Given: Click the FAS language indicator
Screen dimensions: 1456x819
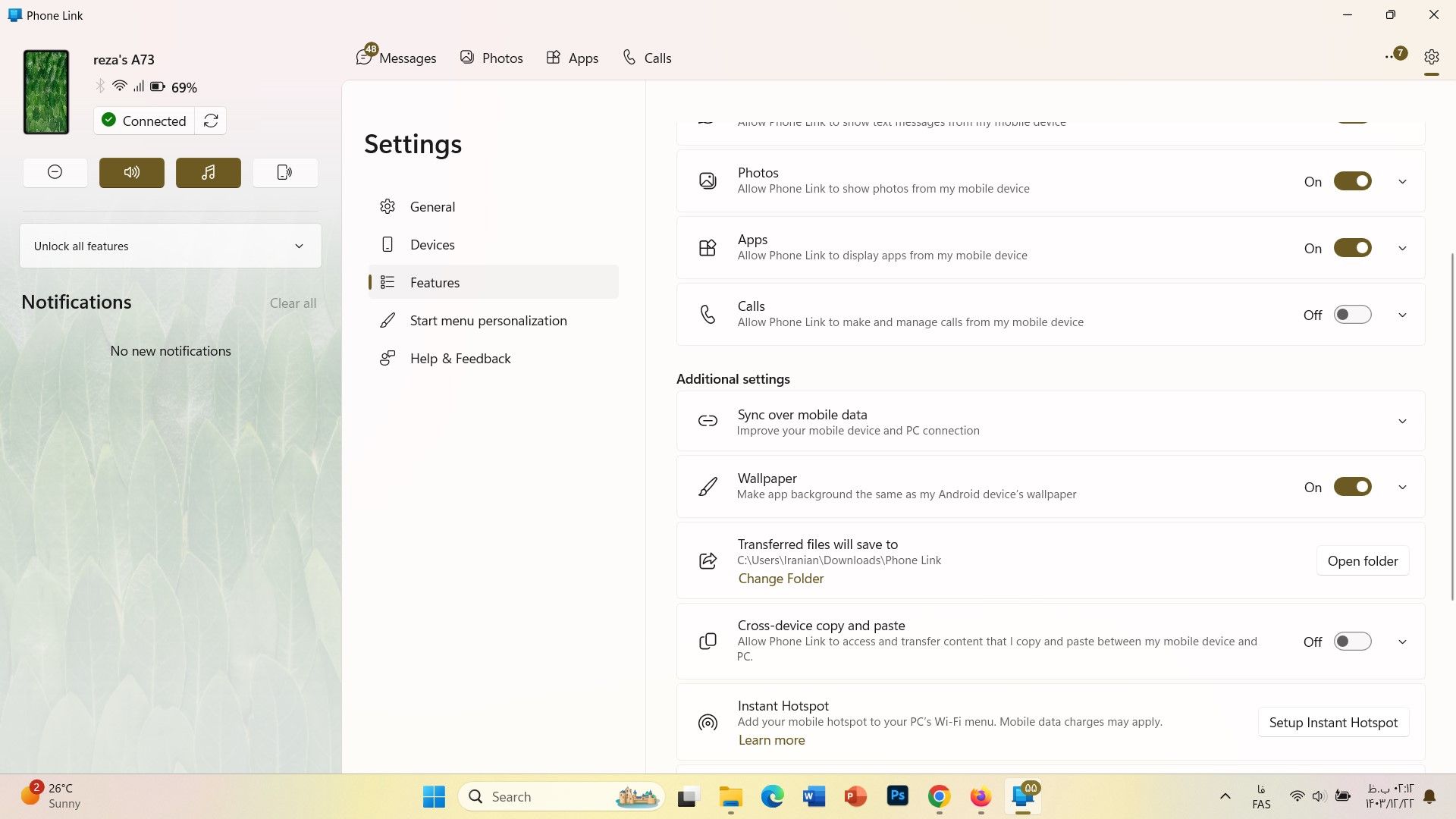Looking at the screenshot, I should [1261, 796].
